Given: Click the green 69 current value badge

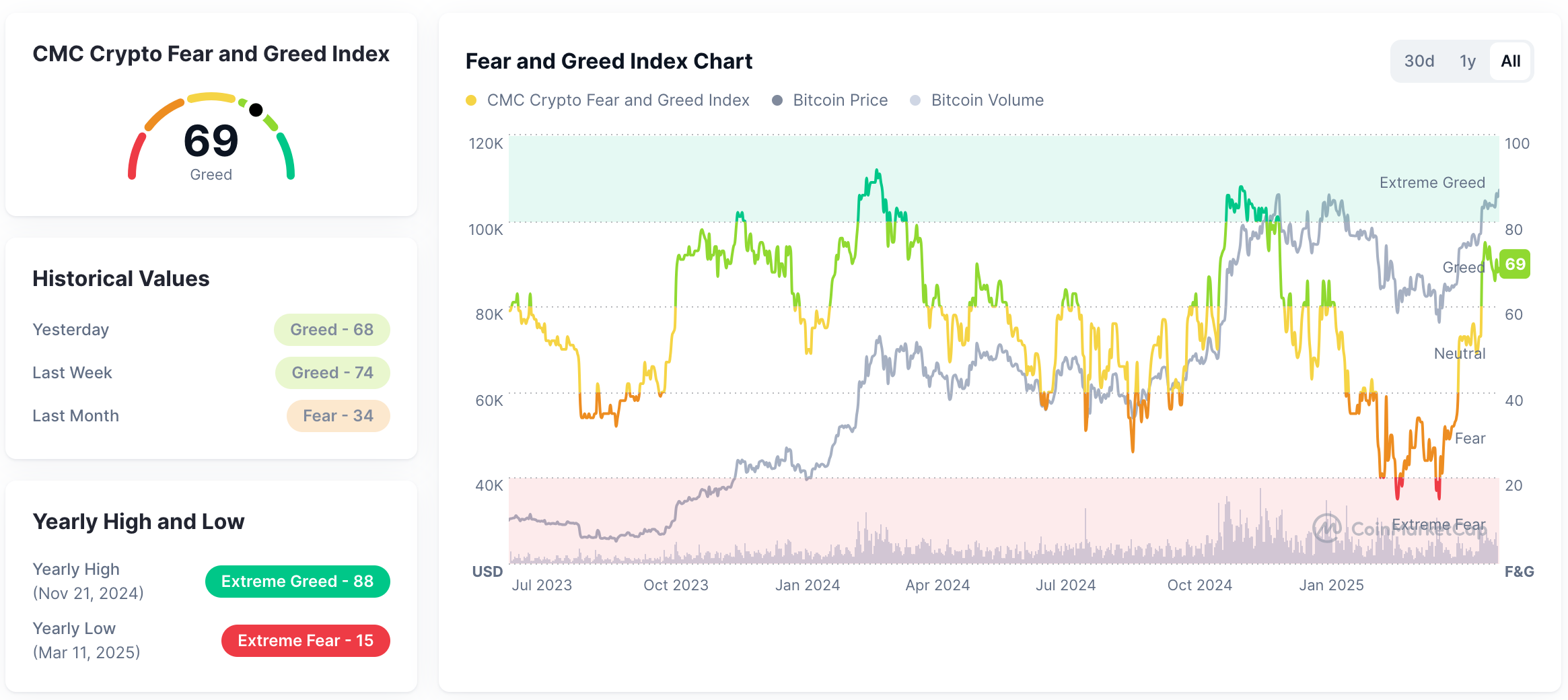Looking at the screenshot, I should [1514, 264].
